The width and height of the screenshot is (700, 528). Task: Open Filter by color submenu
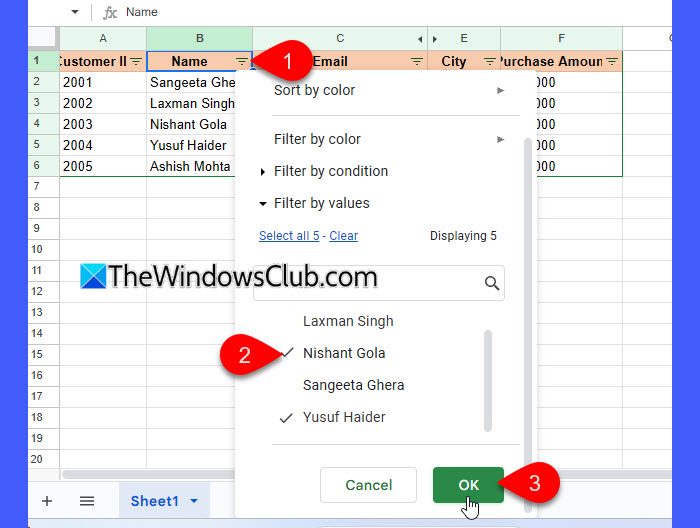coord(389,139)
